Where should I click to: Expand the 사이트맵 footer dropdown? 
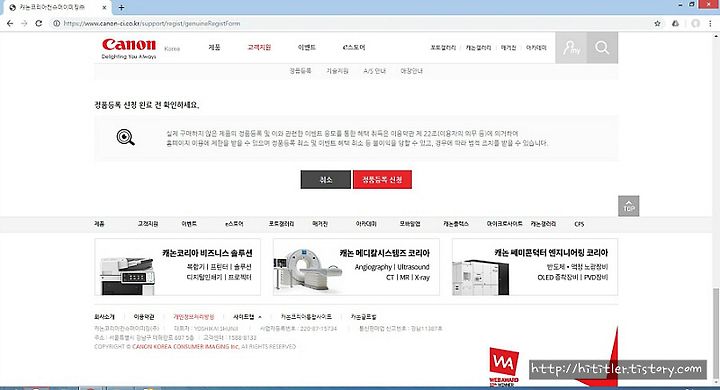point(248,317)
